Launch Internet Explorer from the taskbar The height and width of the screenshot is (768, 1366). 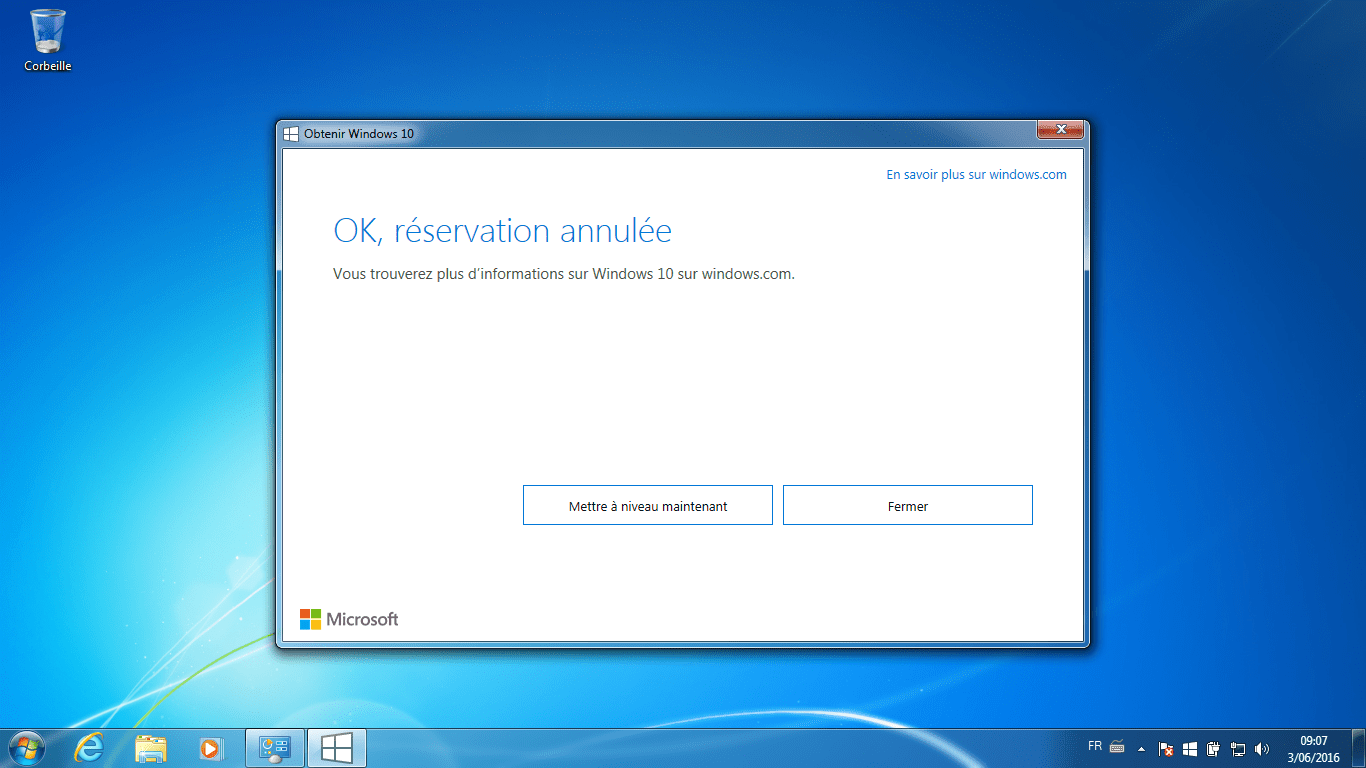(91, 747)
